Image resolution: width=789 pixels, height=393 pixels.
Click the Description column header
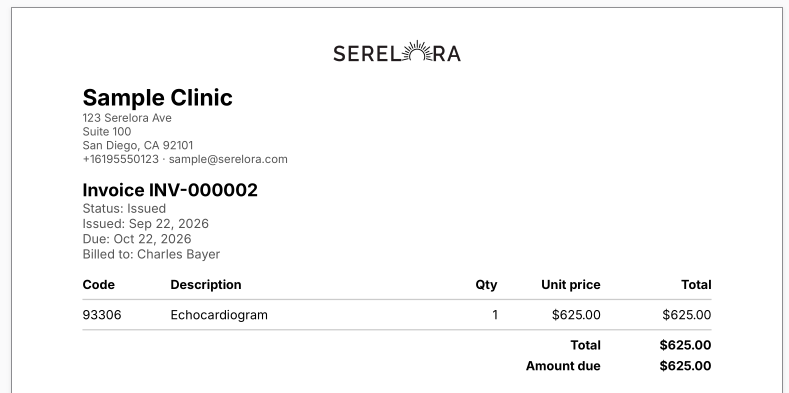[206, 285]
